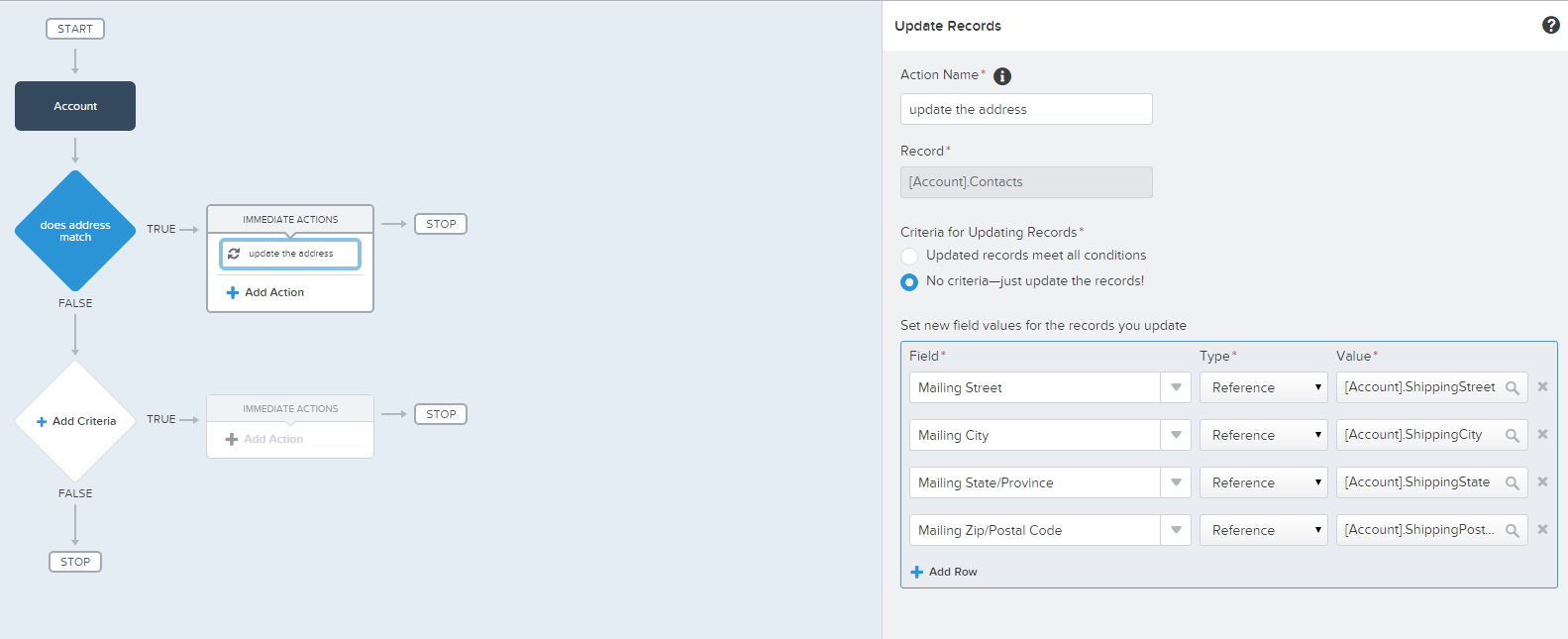Select 'No criteria—just update the records' option
This screenshot has width=1568, height=639.
tap(909, 282)
